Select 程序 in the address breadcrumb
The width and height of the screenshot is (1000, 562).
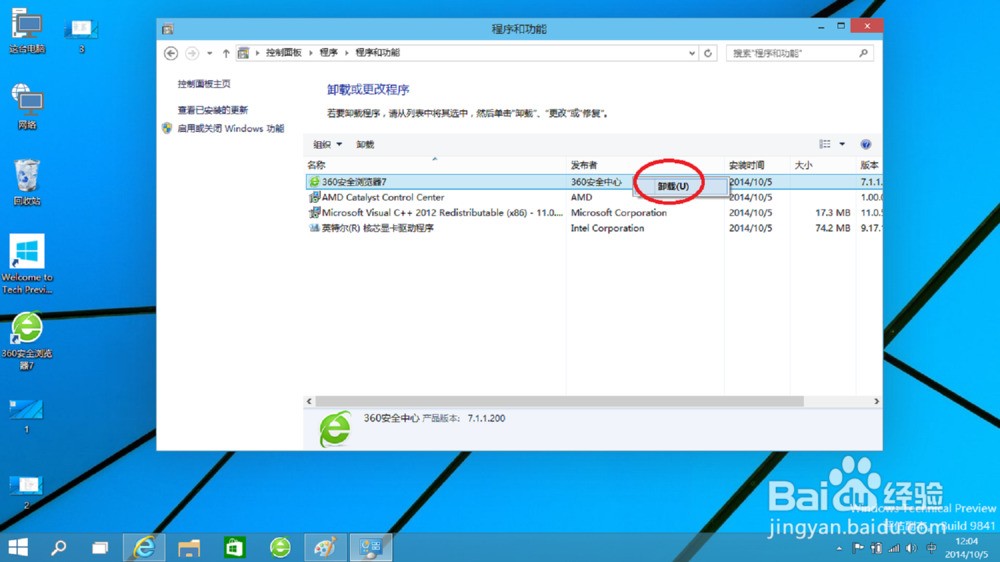(328, 53)
